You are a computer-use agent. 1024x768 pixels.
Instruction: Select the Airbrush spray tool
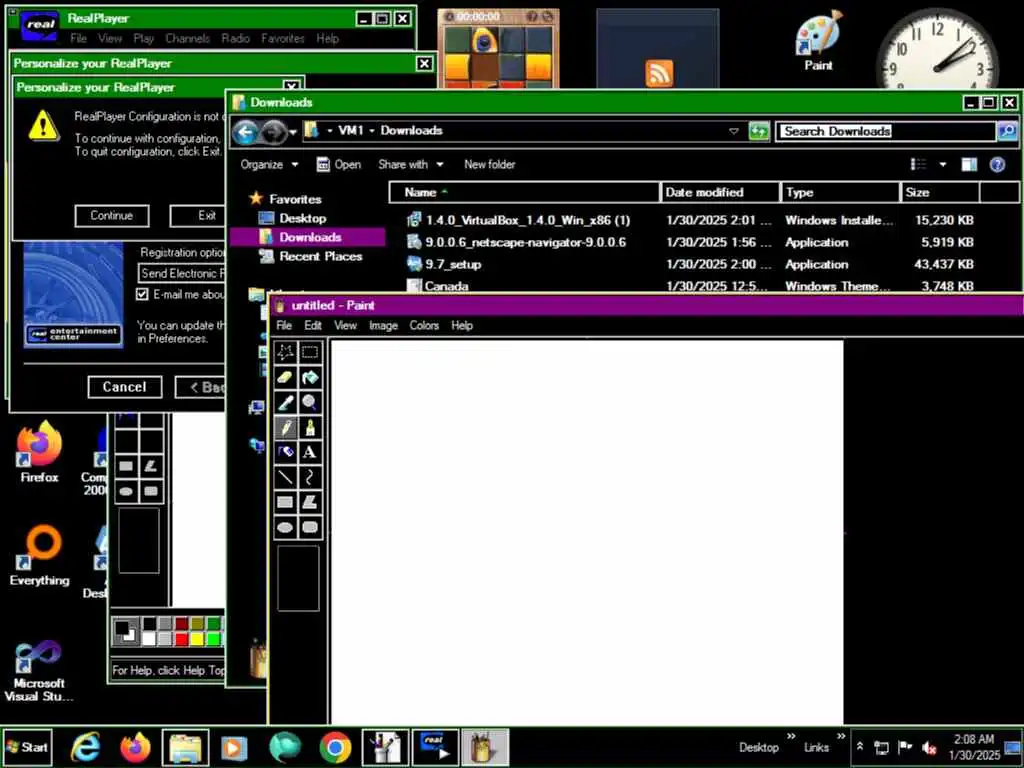pos(285,452)
